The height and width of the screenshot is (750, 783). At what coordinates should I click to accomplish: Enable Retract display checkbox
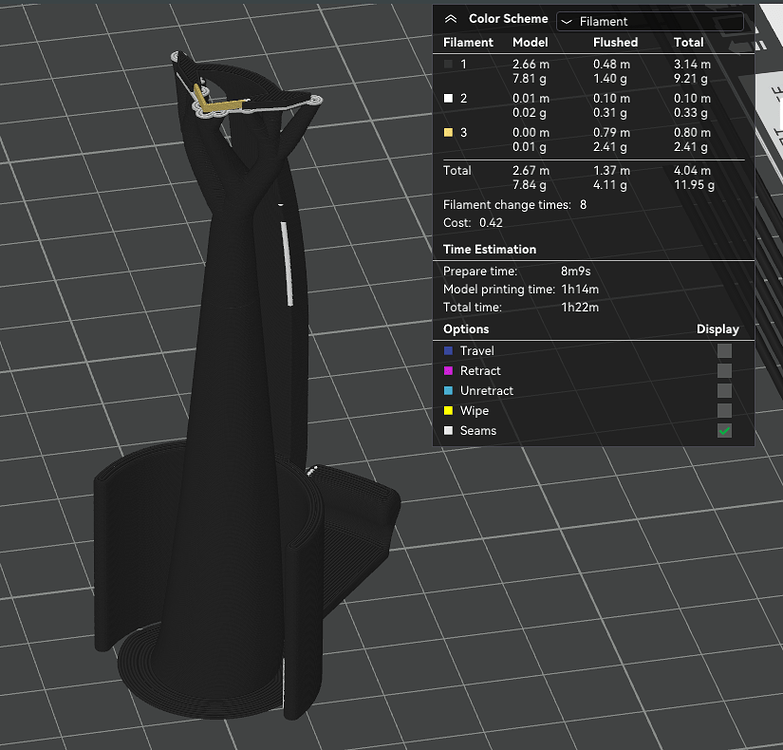724,371
